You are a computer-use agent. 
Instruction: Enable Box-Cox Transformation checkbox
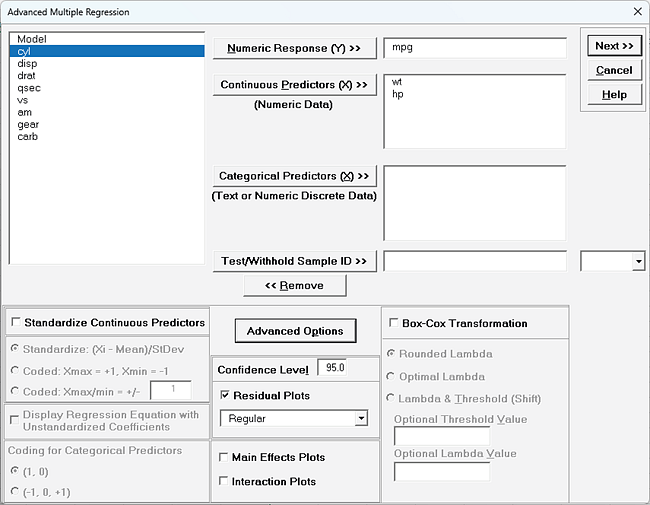click(x=393, y=324)
